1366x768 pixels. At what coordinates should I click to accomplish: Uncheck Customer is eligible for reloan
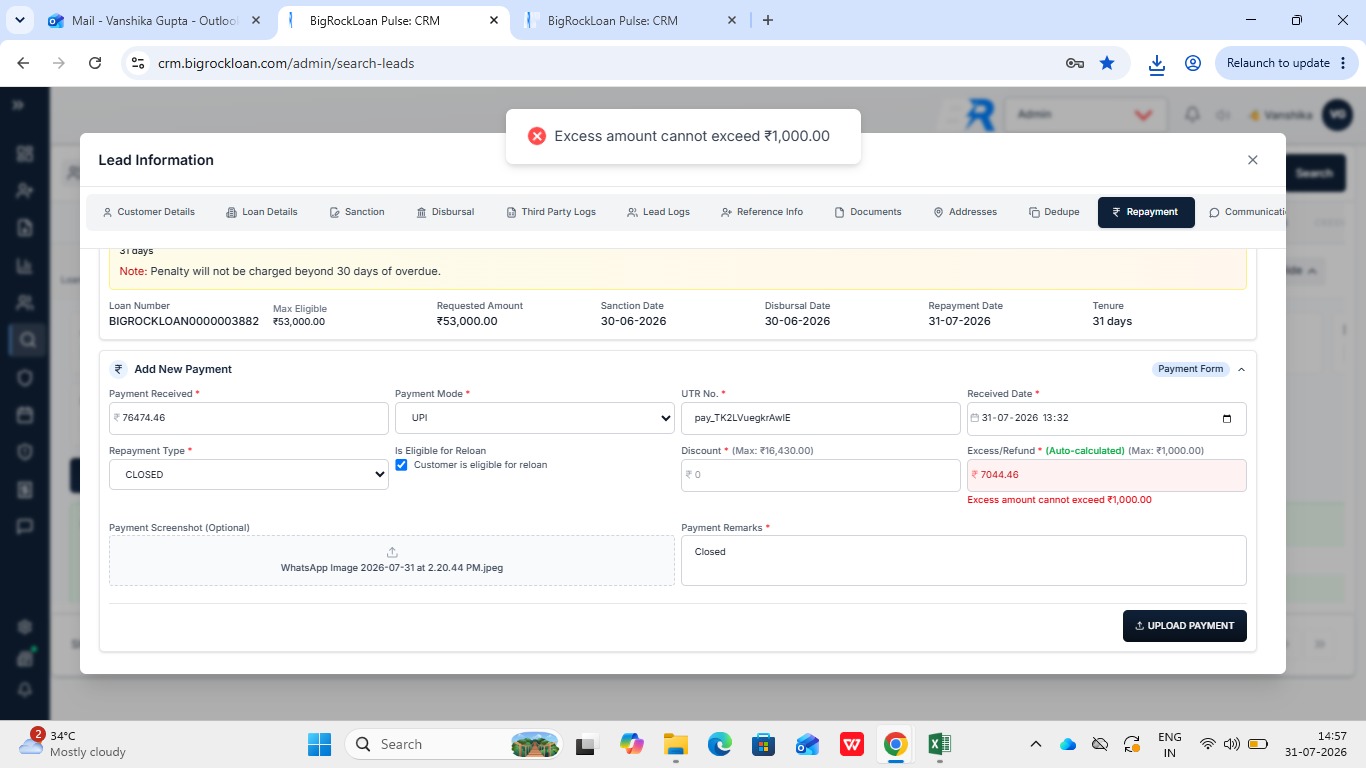tap(402, 465)
